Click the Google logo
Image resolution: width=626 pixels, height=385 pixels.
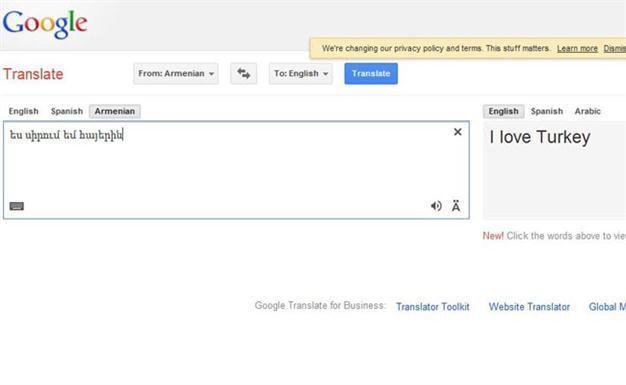45,24
